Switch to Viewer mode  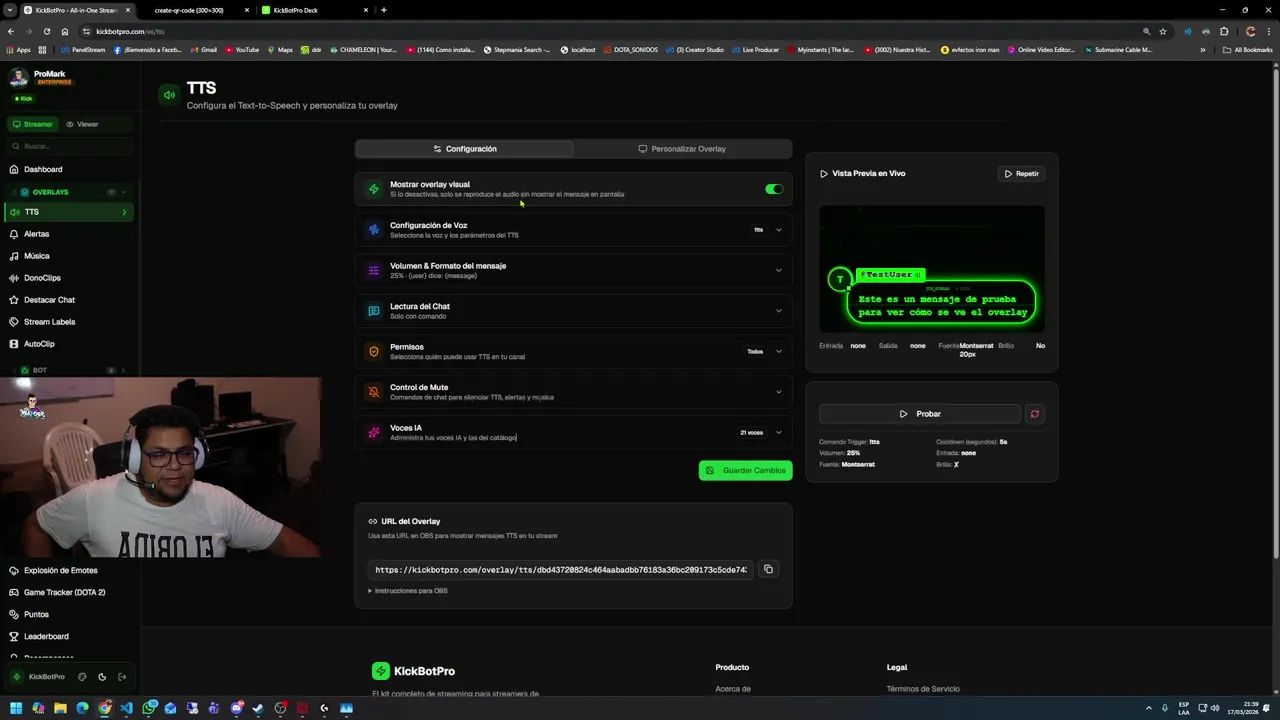82,124
